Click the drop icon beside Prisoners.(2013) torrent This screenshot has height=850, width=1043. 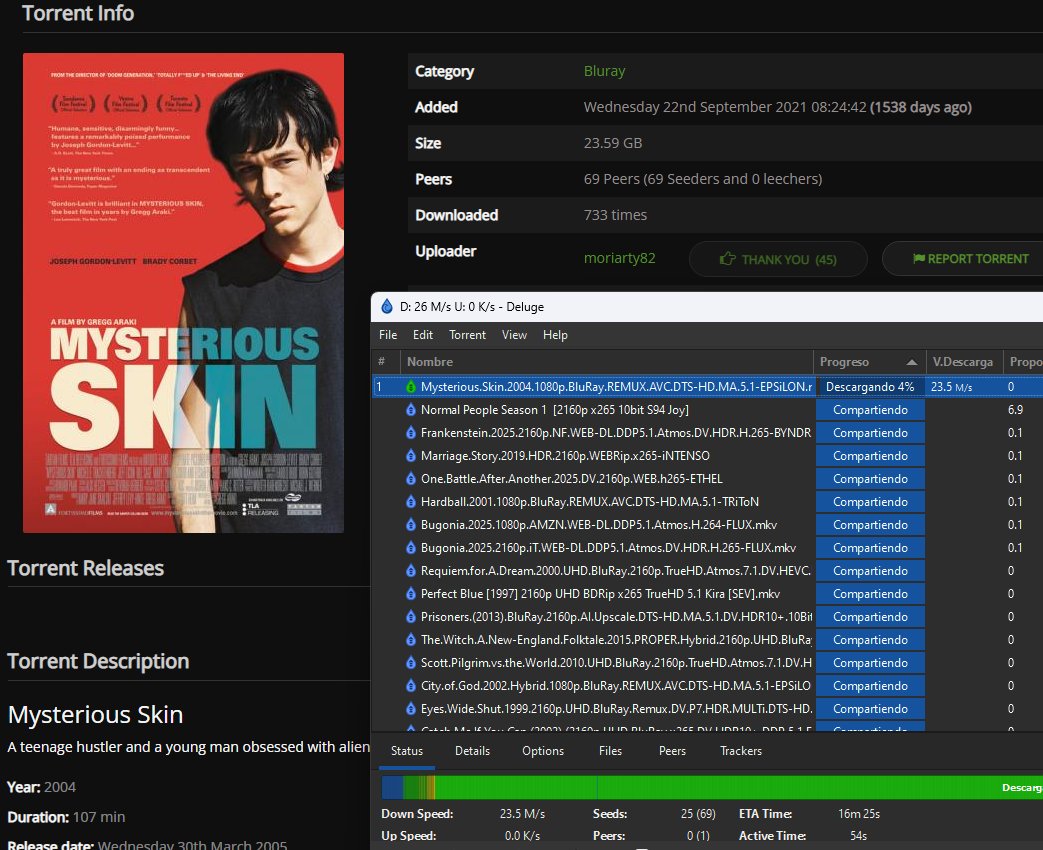411,617
